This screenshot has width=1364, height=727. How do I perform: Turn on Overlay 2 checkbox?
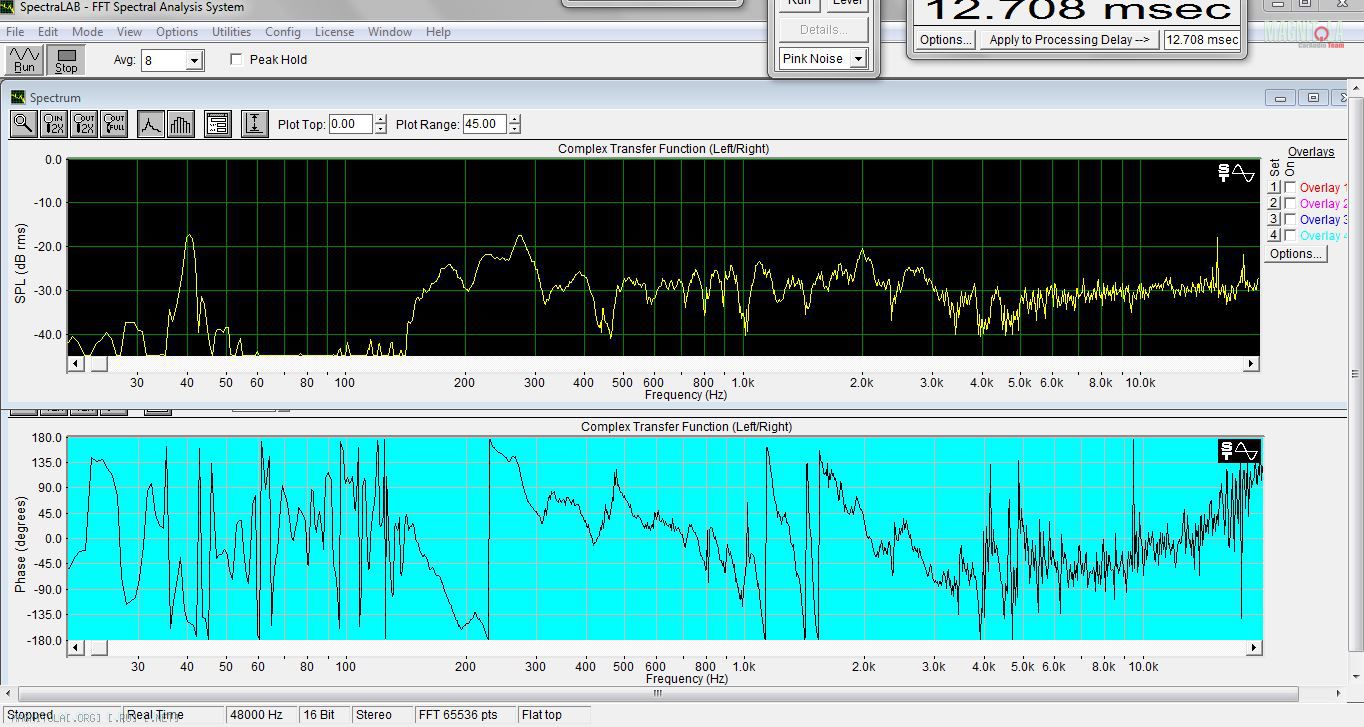tap(1290, 203)
